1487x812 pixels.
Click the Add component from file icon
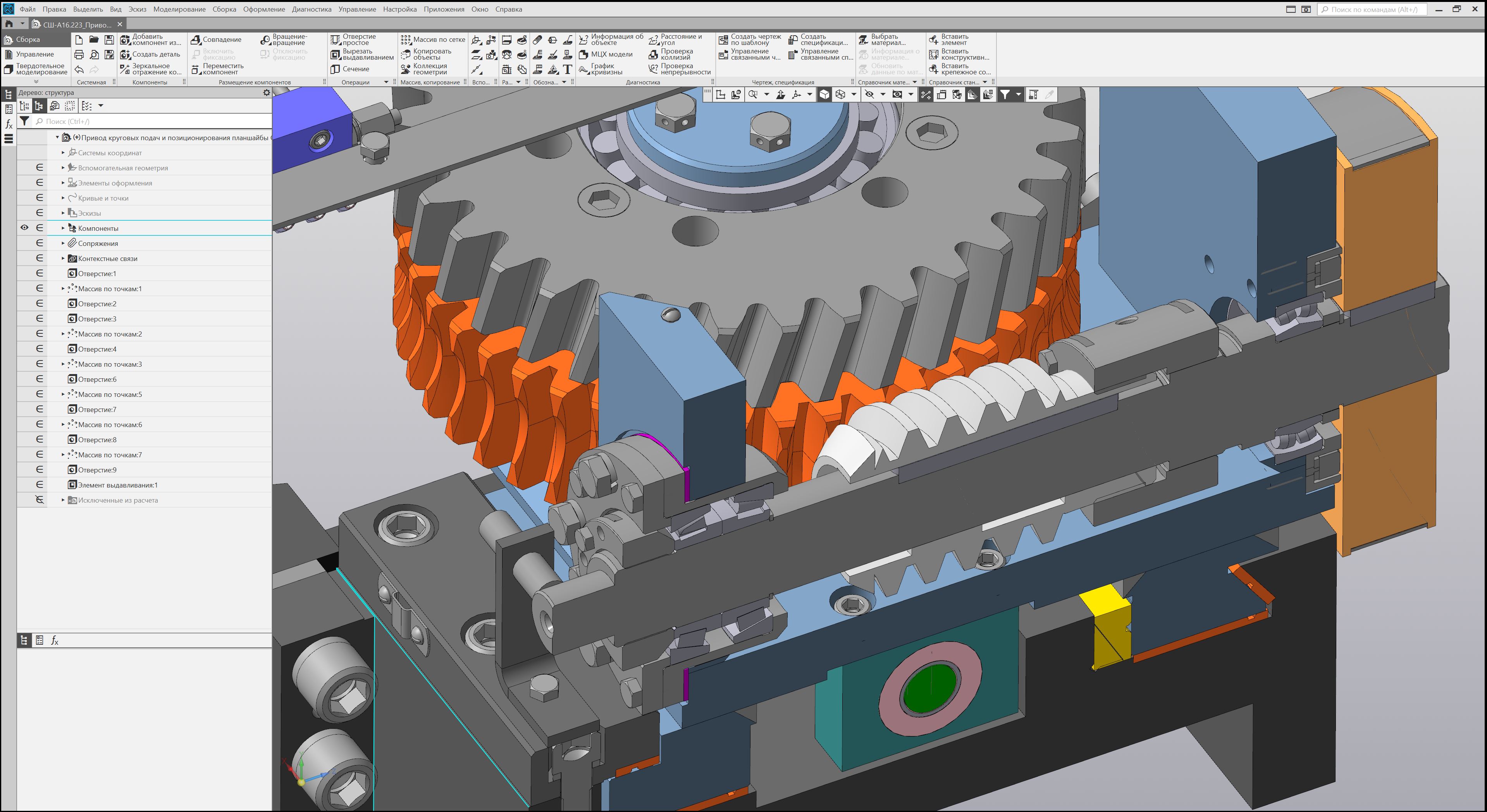coord(125,40)
